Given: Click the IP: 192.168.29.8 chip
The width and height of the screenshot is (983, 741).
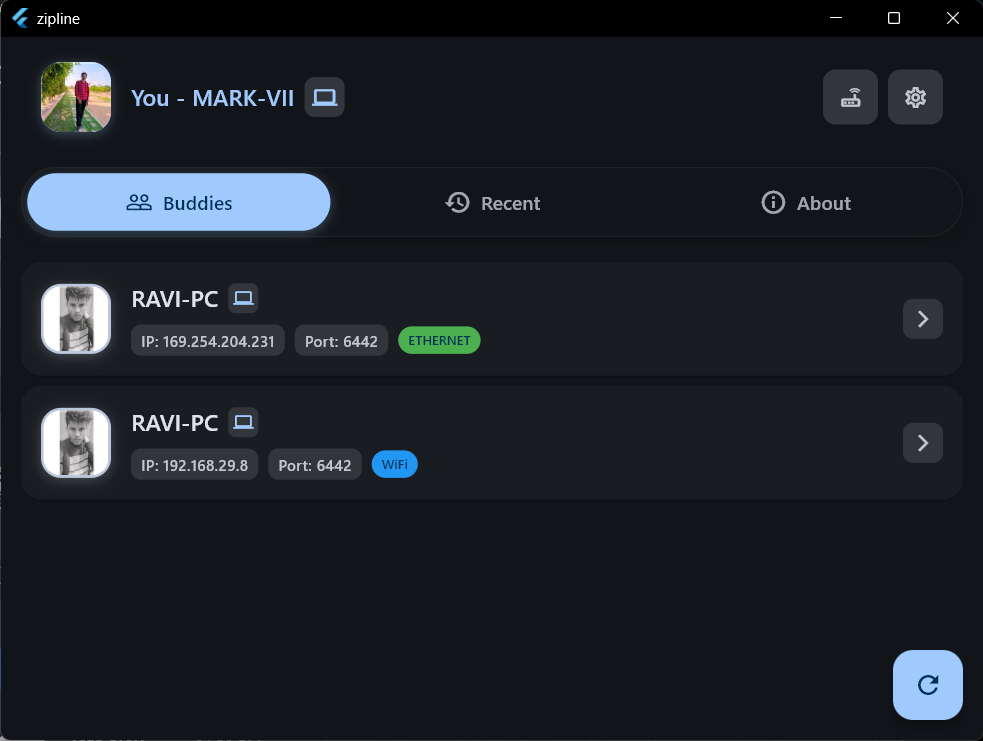Looking at the screenshot, I should pyautogui.click(x=195, y=465).
